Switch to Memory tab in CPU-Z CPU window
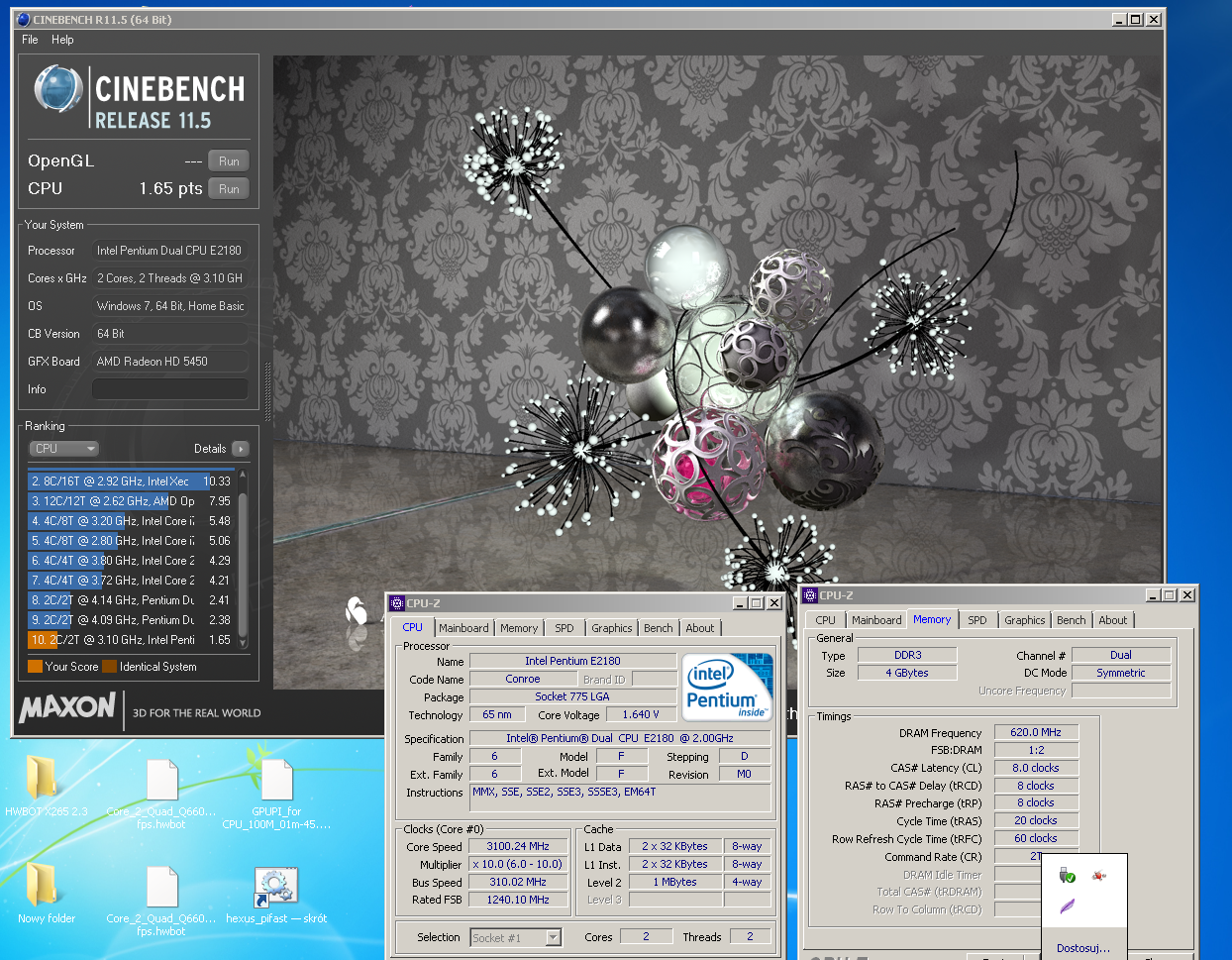 pyautogui.click(x=519, y=628)
